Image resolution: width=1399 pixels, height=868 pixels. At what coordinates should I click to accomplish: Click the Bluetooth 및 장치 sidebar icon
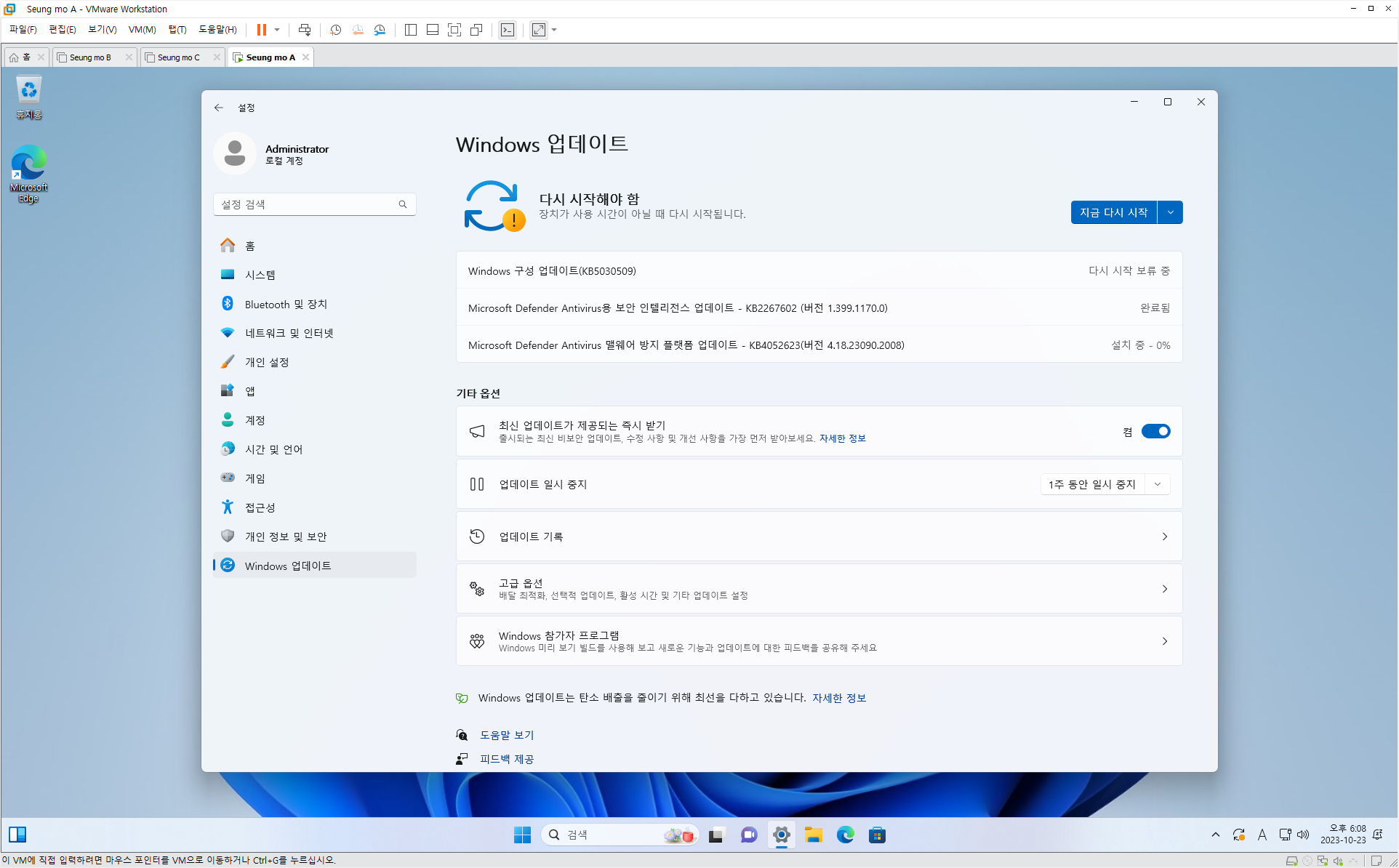[x=228, y=304]
